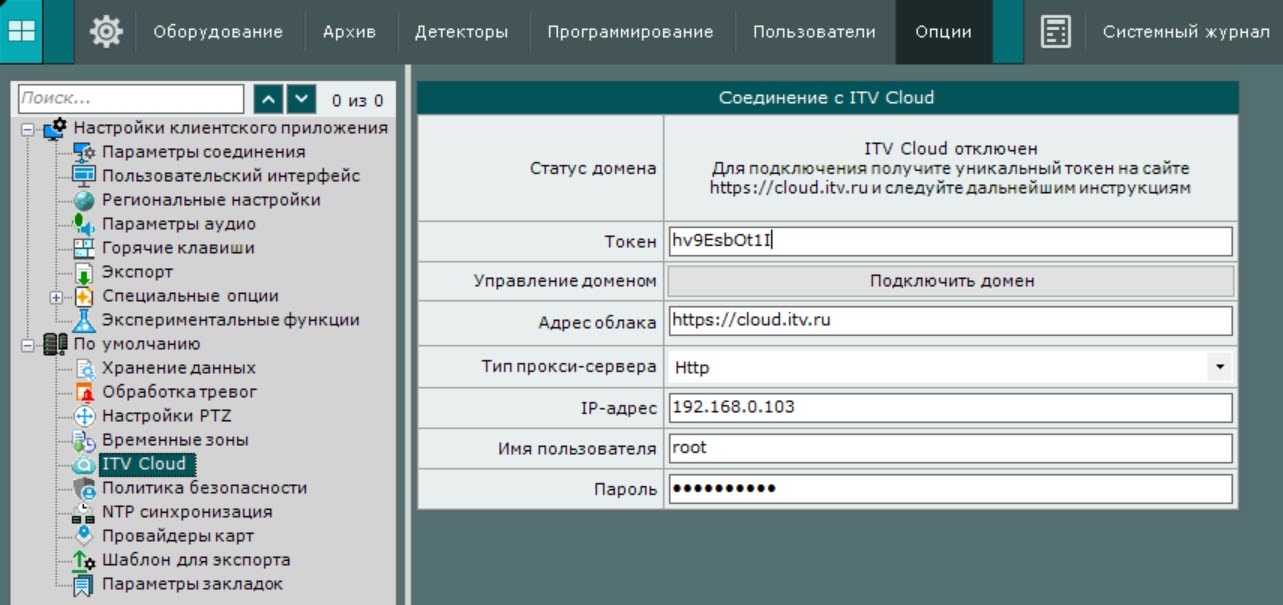This screenshot has width=1283, height=605.
Task: Click the Поиск search box
Action: [x=130, y=99]
